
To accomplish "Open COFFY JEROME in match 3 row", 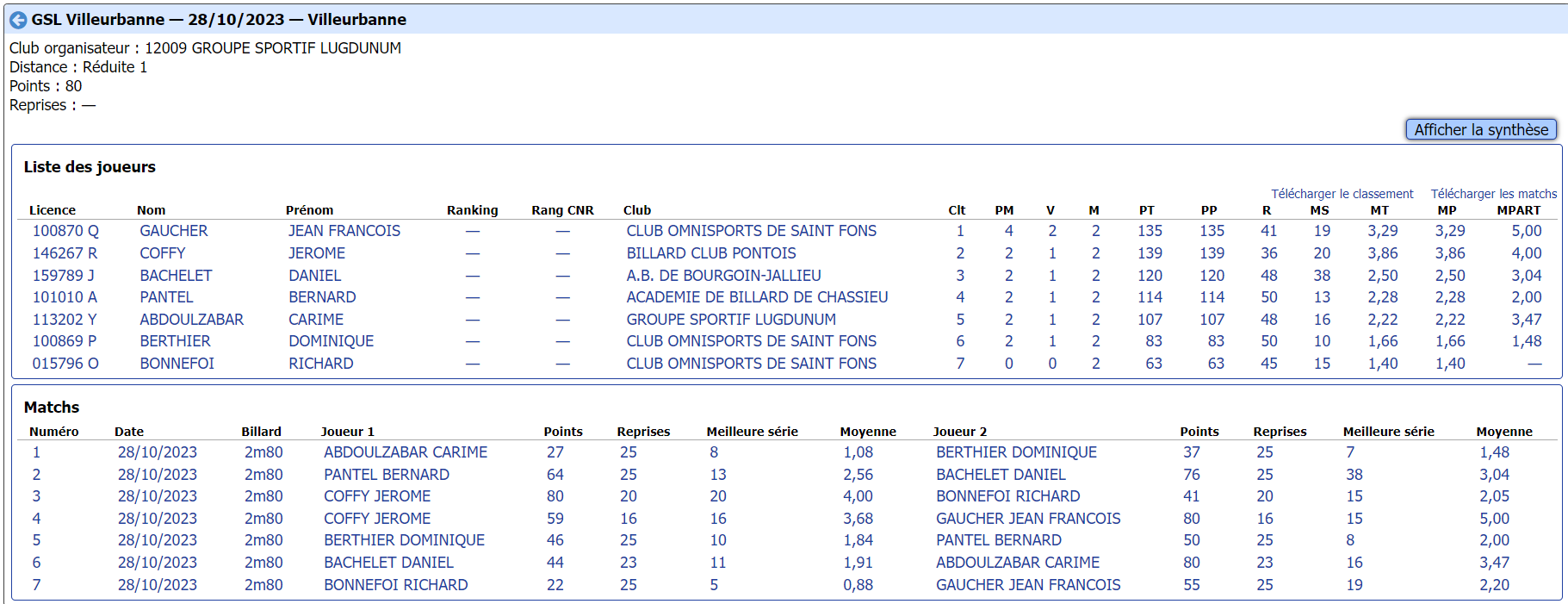I will point(377,496).
